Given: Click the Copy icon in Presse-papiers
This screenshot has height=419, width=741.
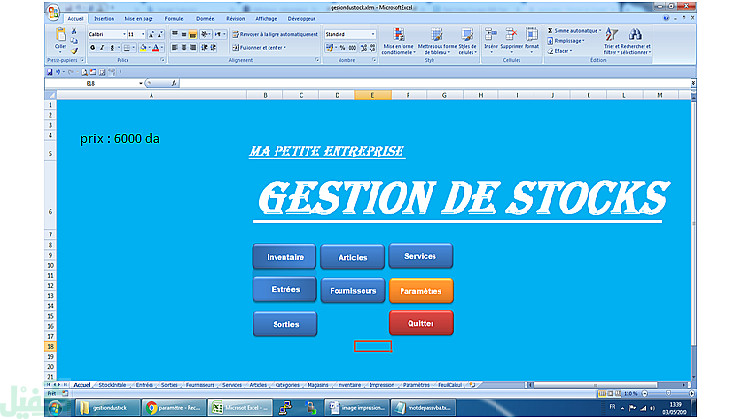Looking at the screenshot, I should [x=74, y=41].
